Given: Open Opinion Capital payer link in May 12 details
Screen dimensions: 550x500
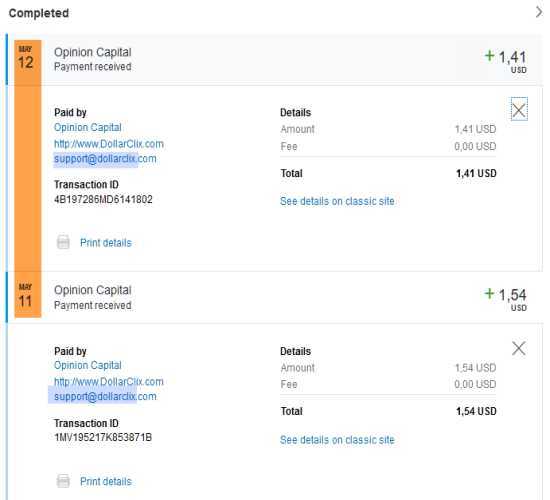Looking at the screenshot, I should point(88,127).
